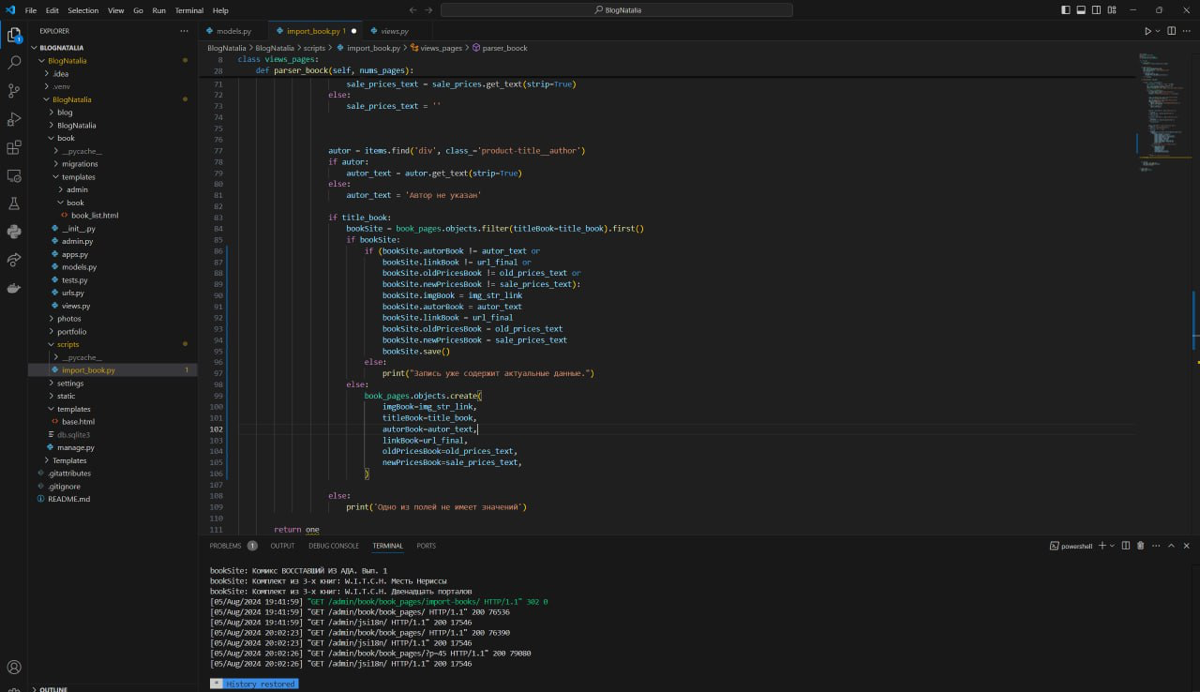Open the Search view in activity bar
The image size is (1200, 692).
(x=14, y=62)
